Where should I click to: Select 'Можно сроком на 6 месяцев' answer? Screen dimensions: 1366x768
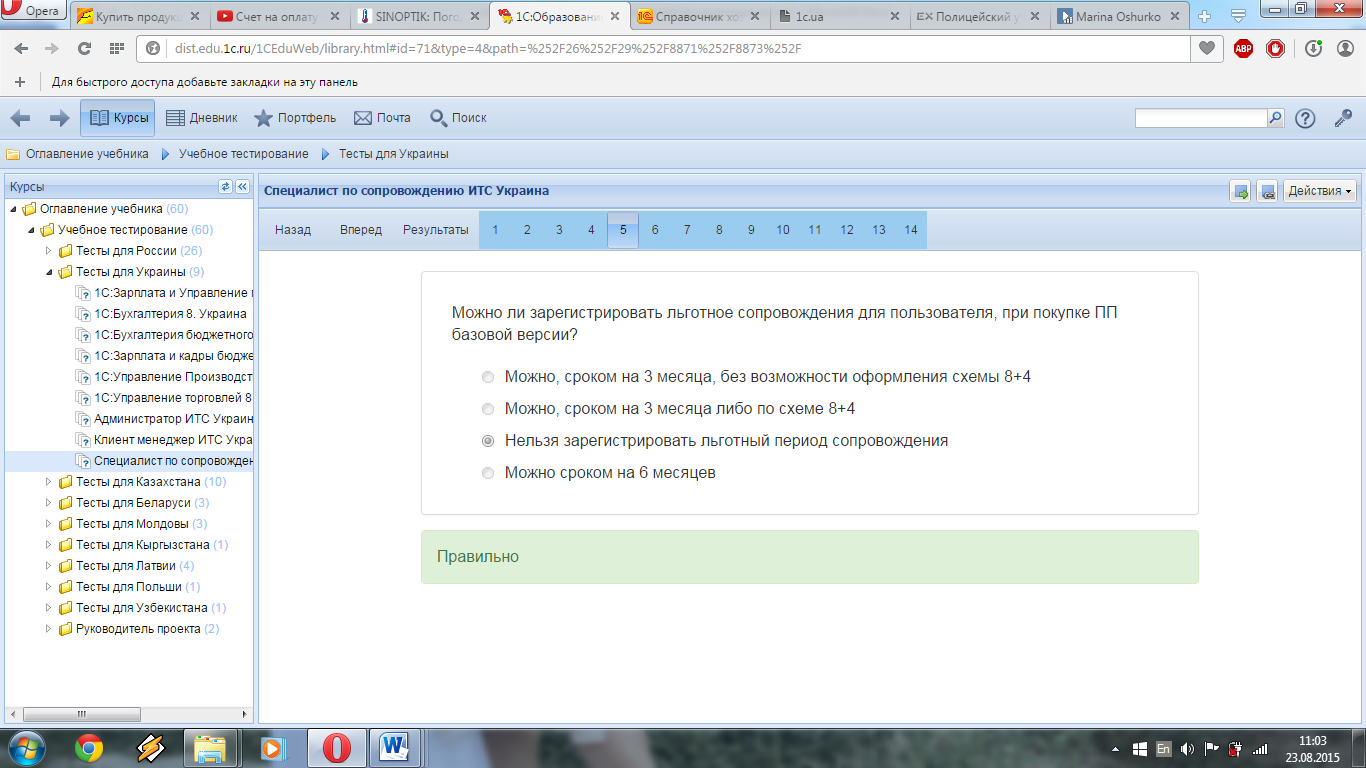tap(488, 472)
